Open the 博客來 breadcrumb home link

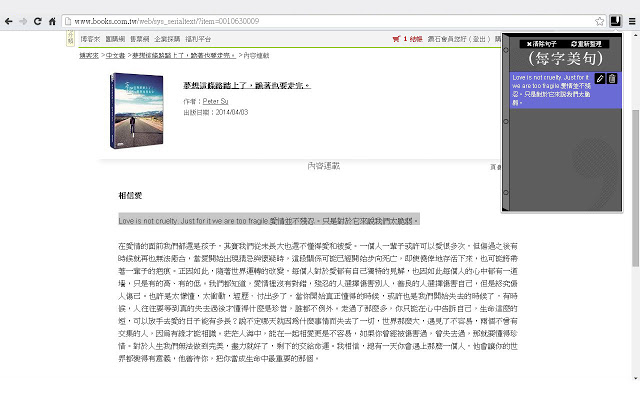89,56
